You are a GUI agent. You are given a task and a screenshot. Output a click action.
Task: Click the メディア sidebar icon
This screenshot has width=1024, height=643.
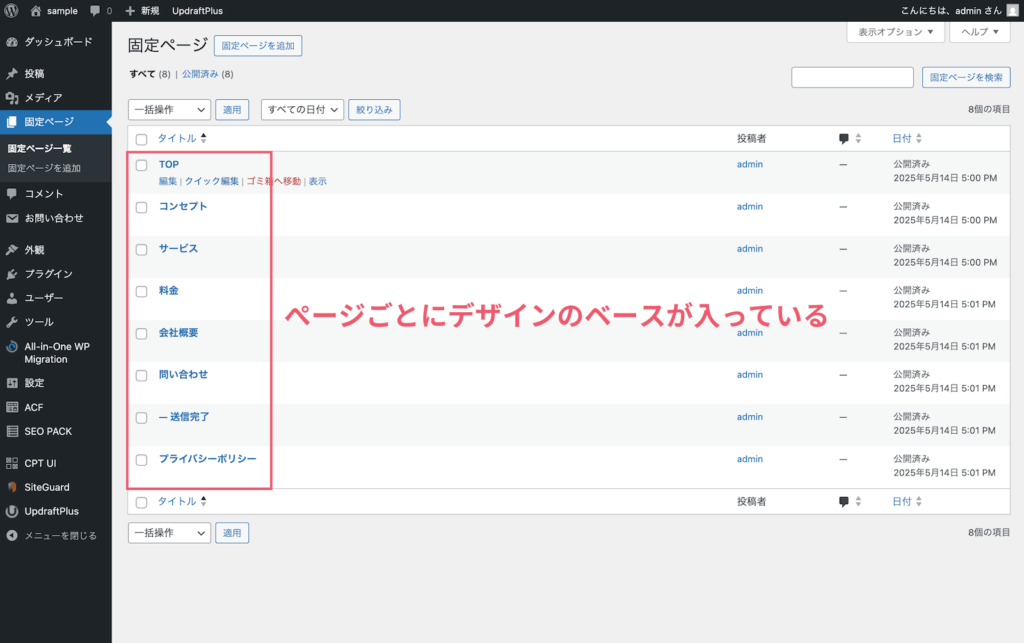coord(12,98)
